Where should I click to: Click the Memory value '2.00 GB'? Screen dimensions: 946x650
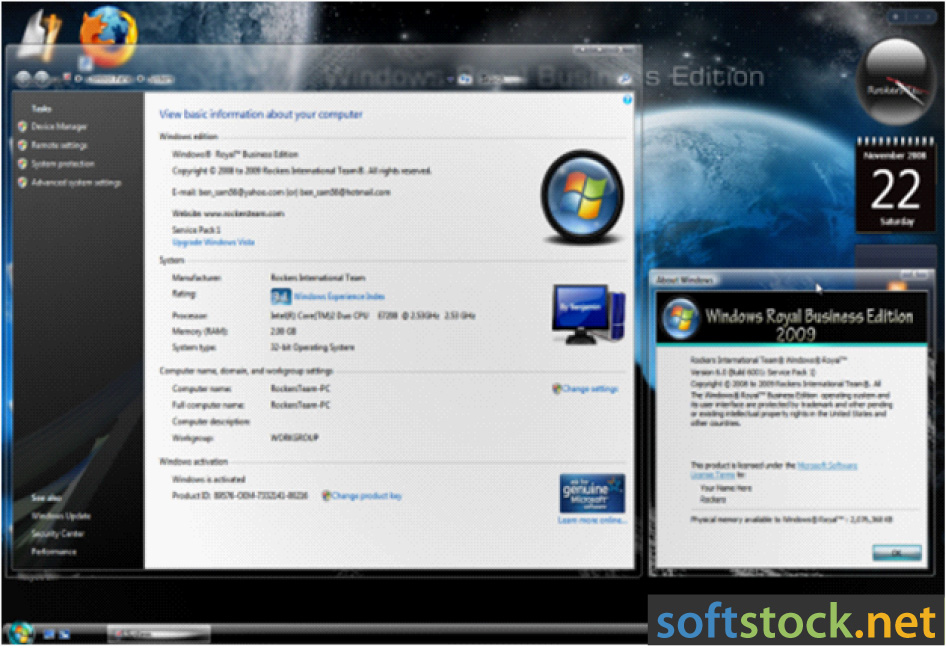click(283, 331)
